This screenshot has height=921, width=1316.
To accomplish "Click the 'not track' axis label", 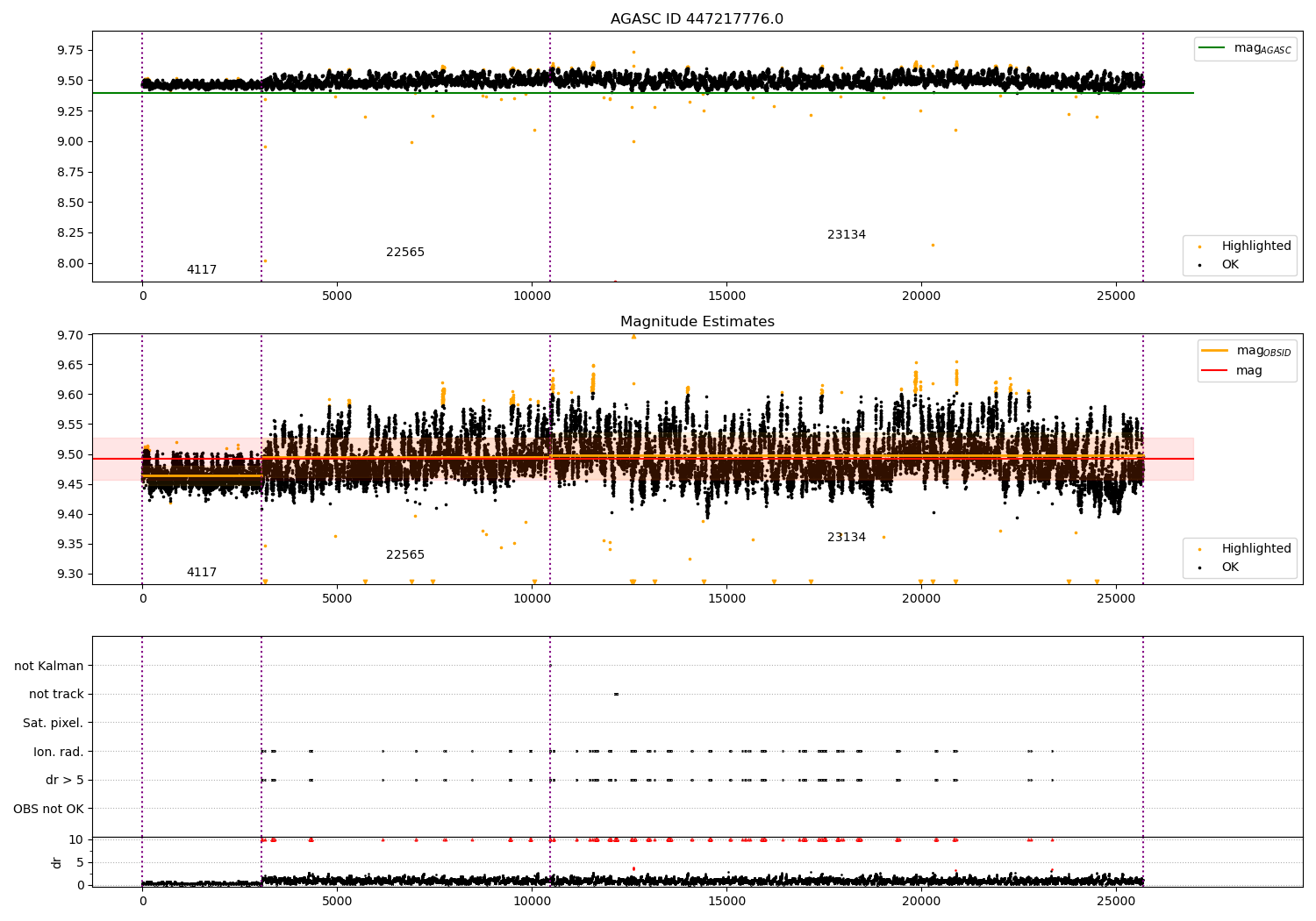I will (56, 695).
